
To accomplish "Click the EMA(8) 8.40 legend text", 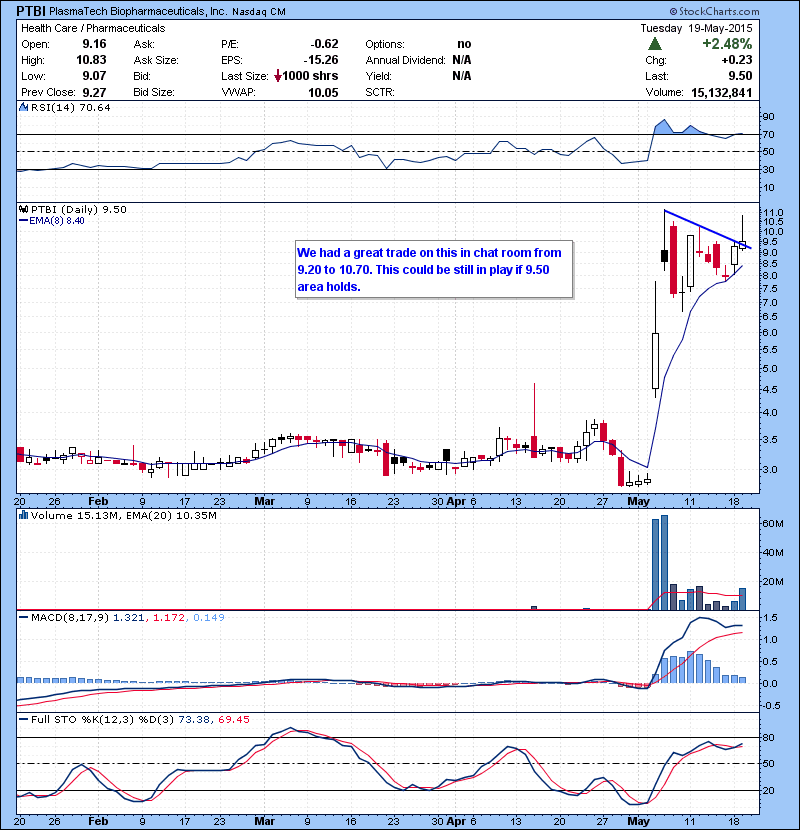I will point(57,221).
